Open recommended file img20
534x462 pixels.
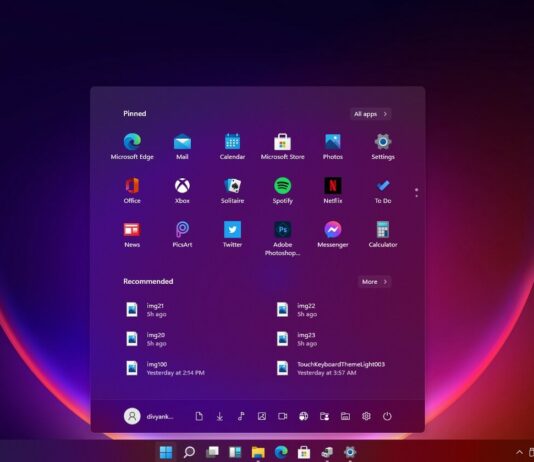pyautogui.click(x=146, y=339)
